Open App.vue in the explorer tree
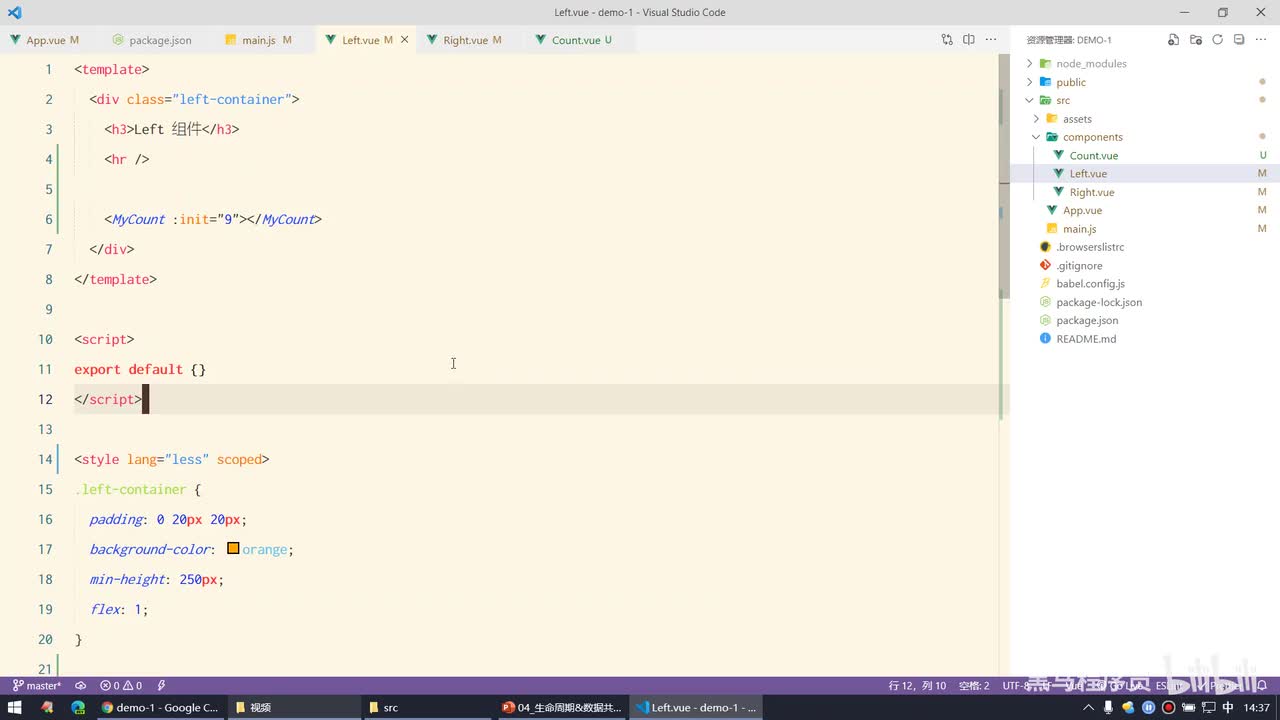 tap(1082, 211)
